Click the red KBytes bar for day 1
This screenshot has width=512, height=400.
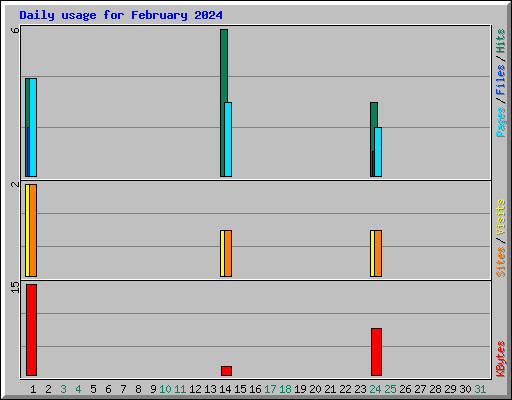31,330
